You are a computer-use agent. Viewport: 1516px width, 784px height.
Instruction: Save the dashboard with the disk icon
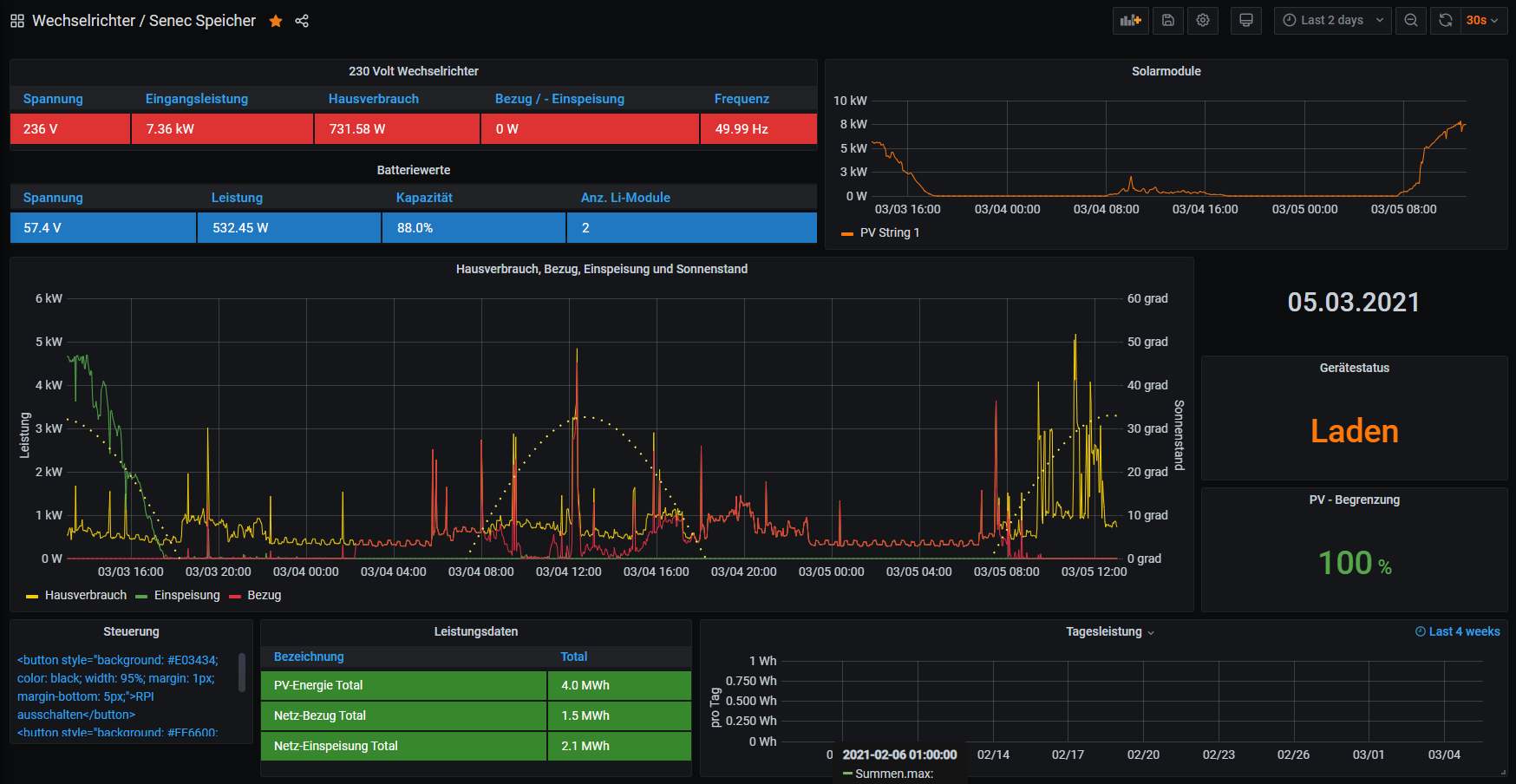coord(1168,21)
